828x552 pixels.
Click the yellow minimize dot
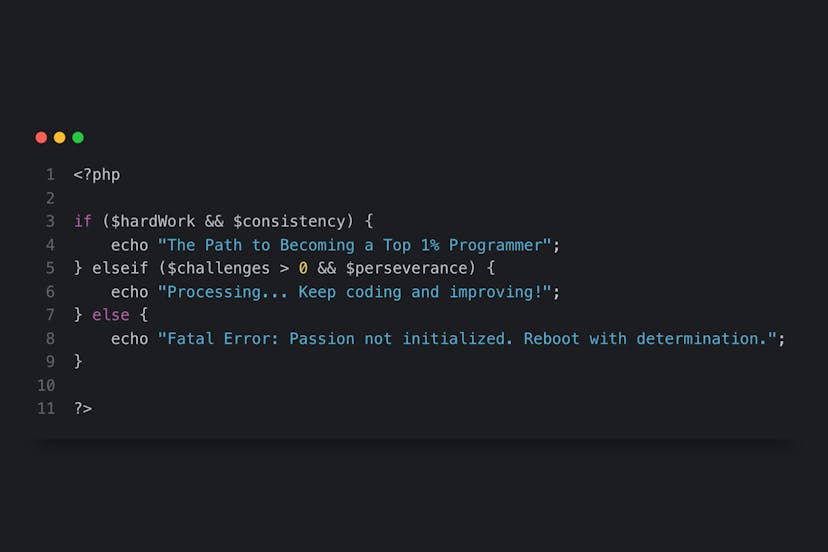pos(59,138)
